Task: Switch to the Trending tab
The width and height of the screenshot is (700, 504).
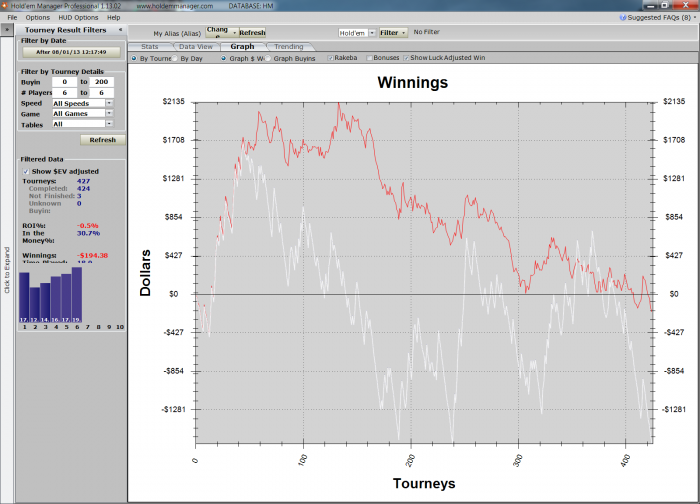Action: (289, 46)
